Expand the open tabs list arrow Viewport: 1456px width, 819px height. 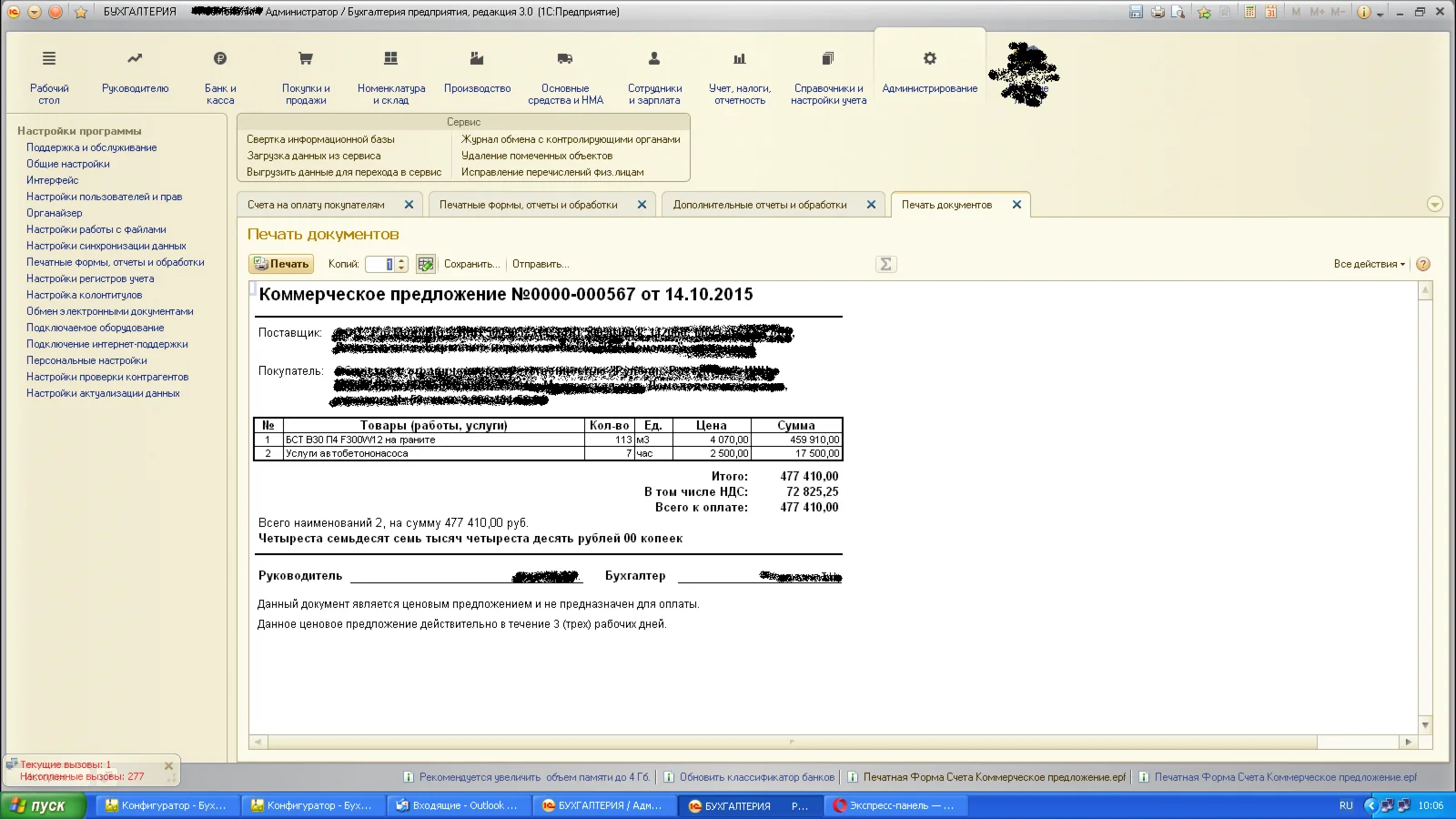pos(1435,205)
